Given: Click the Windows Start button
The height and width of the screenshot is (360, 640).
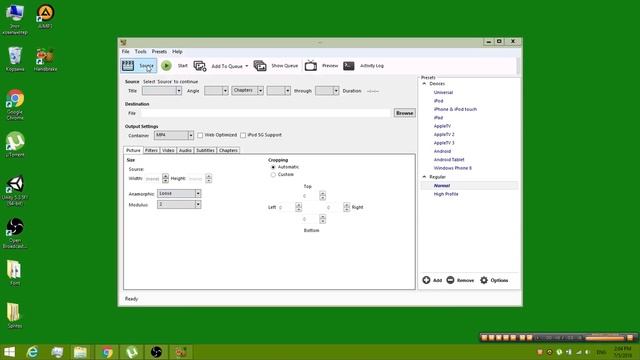Looking at the screenshot, I should [x=9, y=352].
